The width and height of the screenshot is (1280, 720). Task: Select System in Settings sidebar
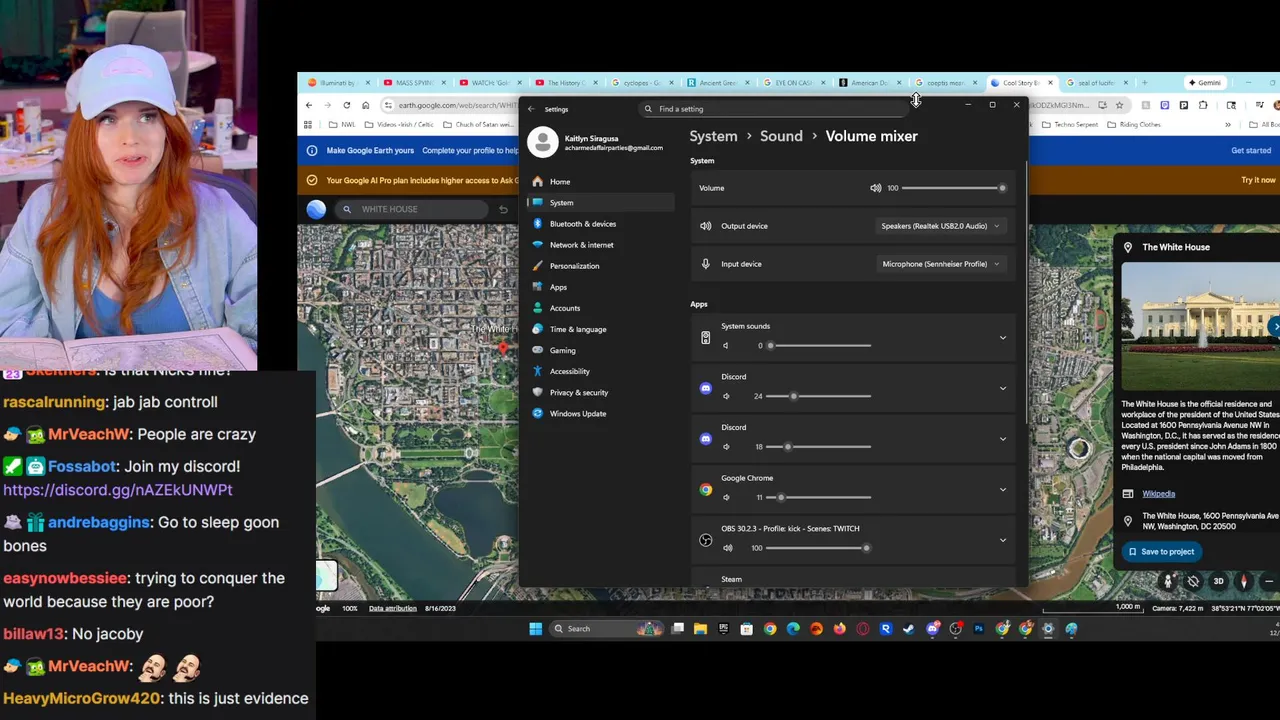pos(601,203)
